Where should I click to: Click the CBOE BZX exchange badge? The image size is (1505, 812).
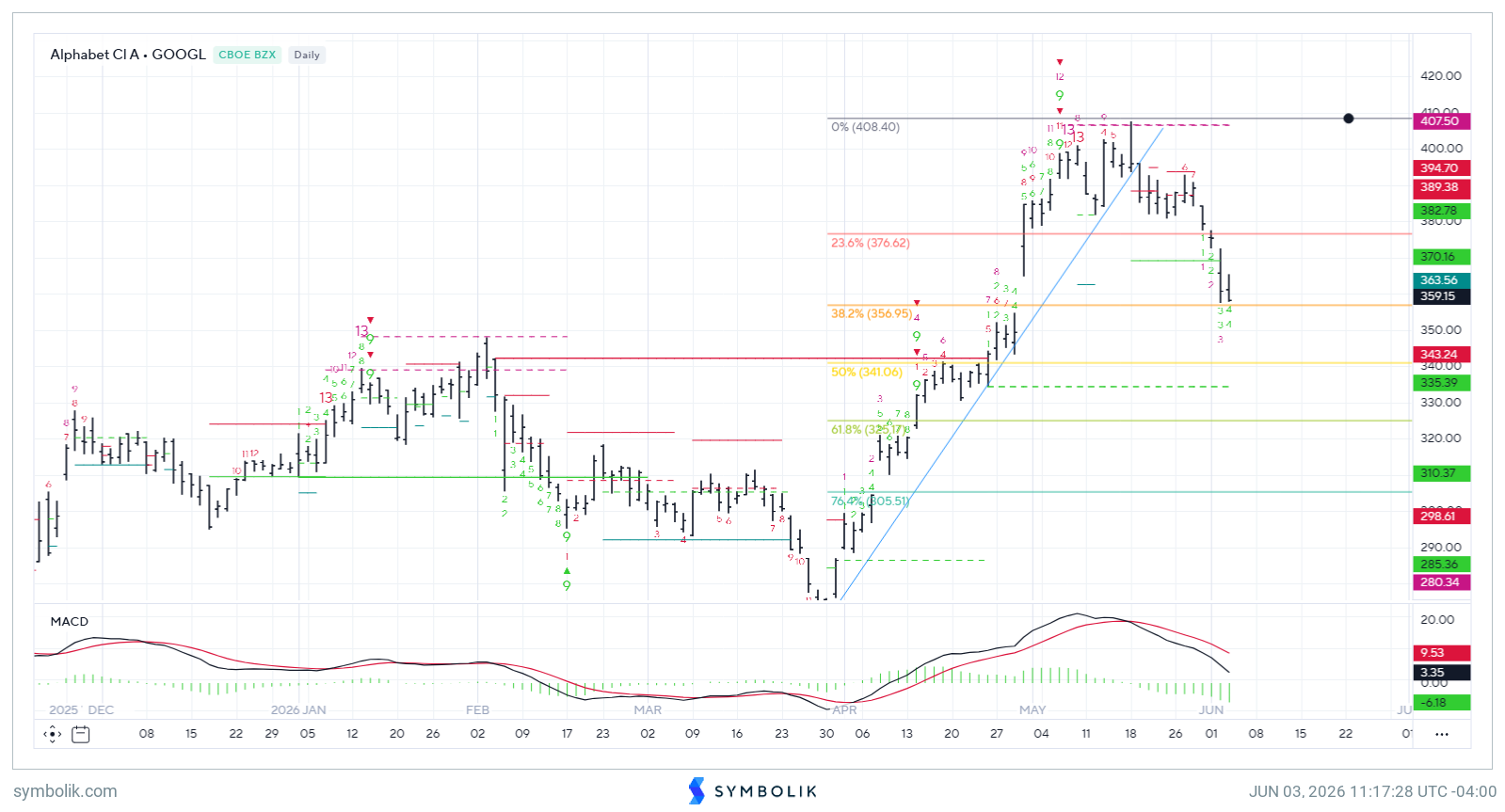pyautogui.click(x=248, y=55)
